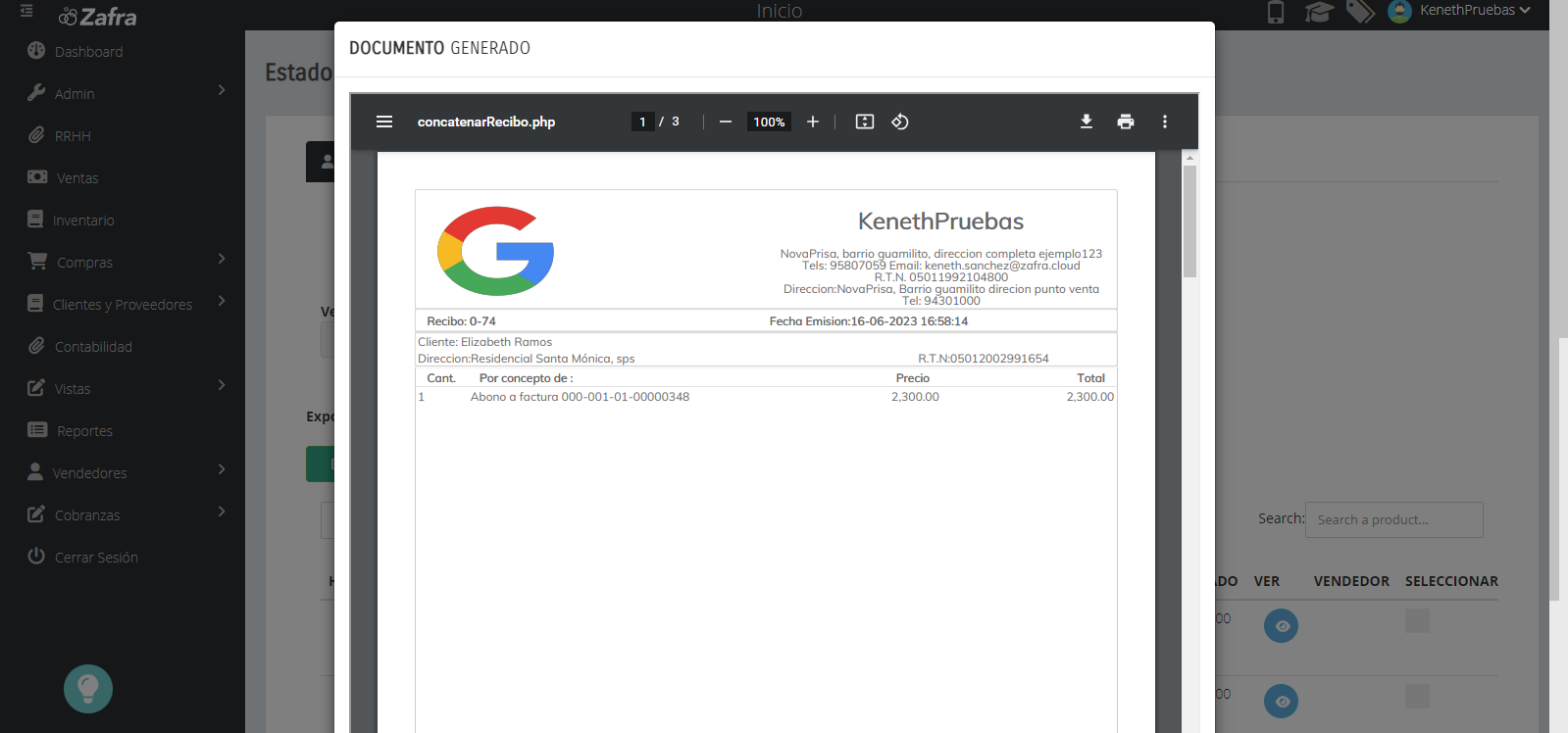This screenshot has width=1568, height=733.
Task: Open the PDF viewer sidebar menu
Action: [384, 122]
